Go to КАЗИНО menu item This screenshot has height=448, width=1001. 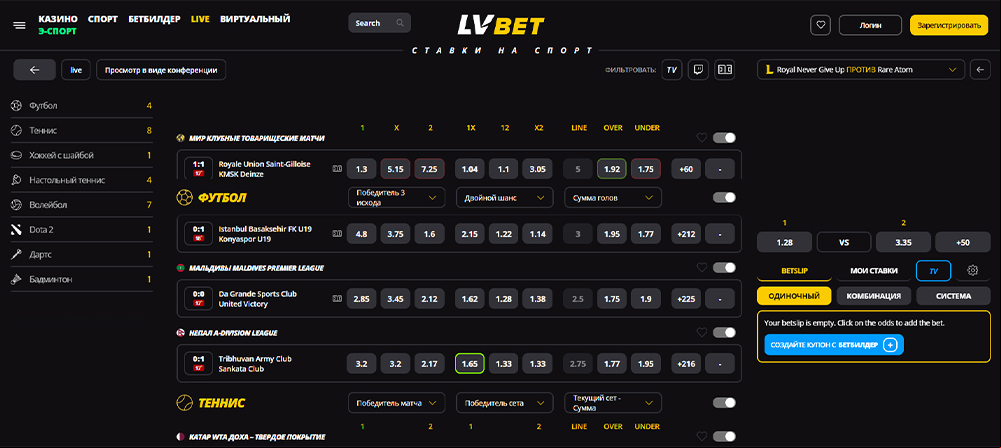click(x=58, y=19)
